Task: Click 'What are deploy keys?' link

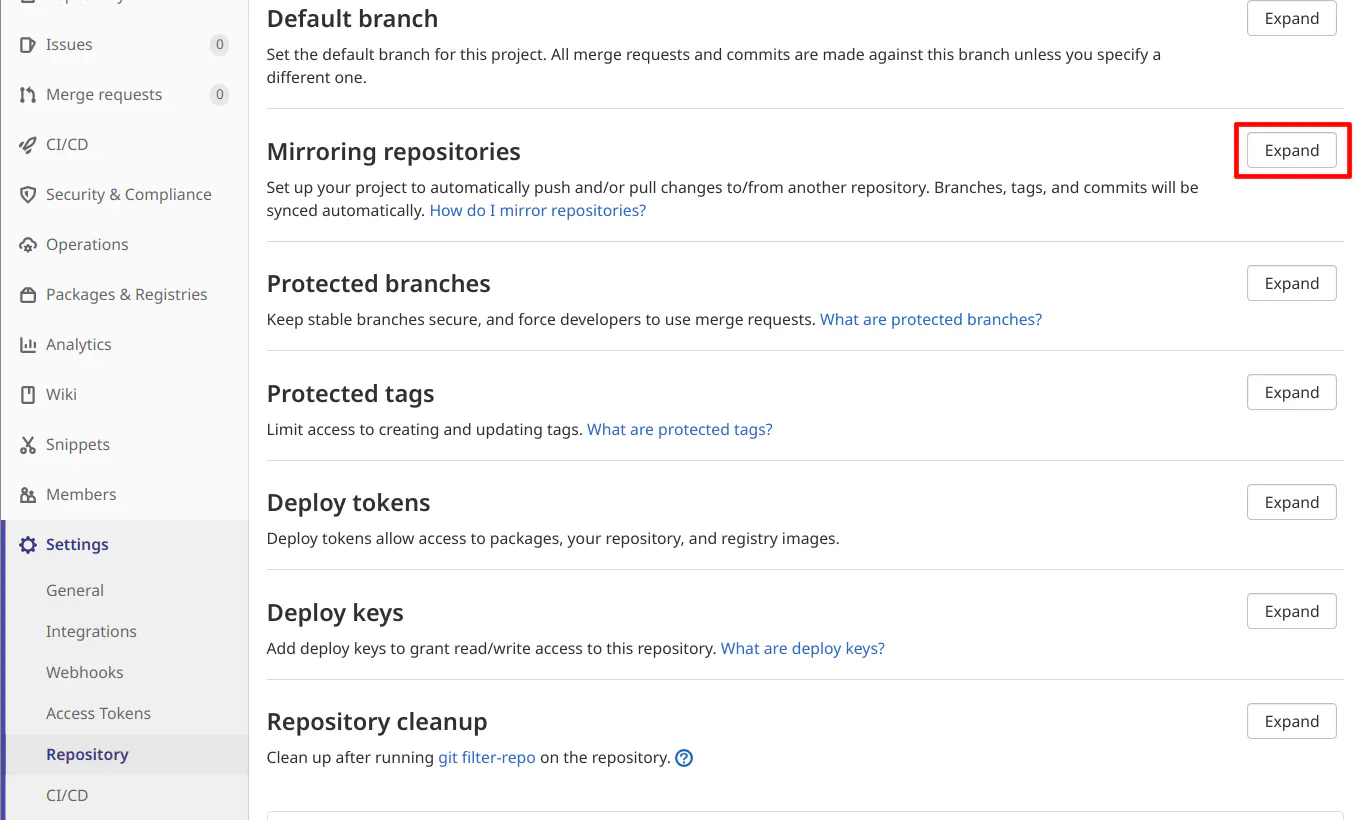Action: (803, 649)
